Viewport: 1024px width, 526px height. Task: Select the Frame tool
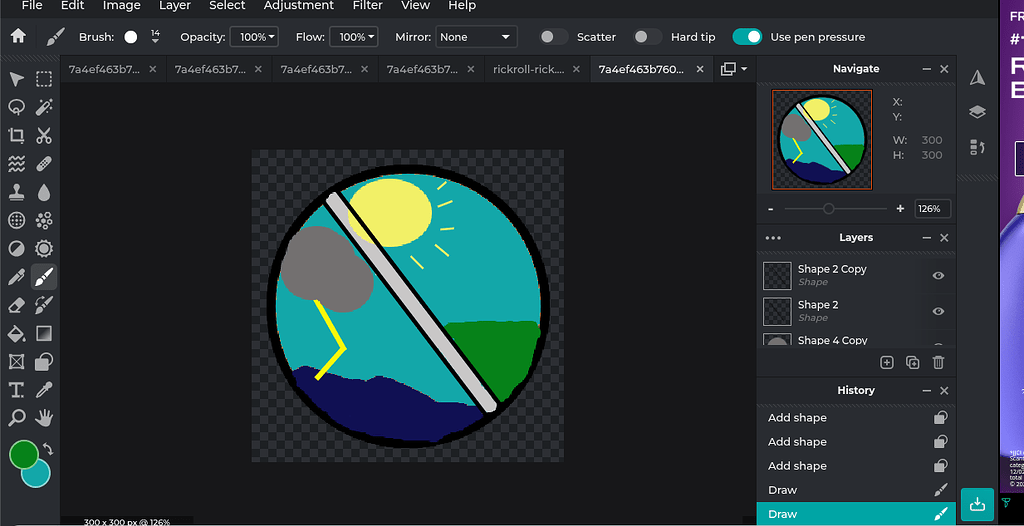16,361
